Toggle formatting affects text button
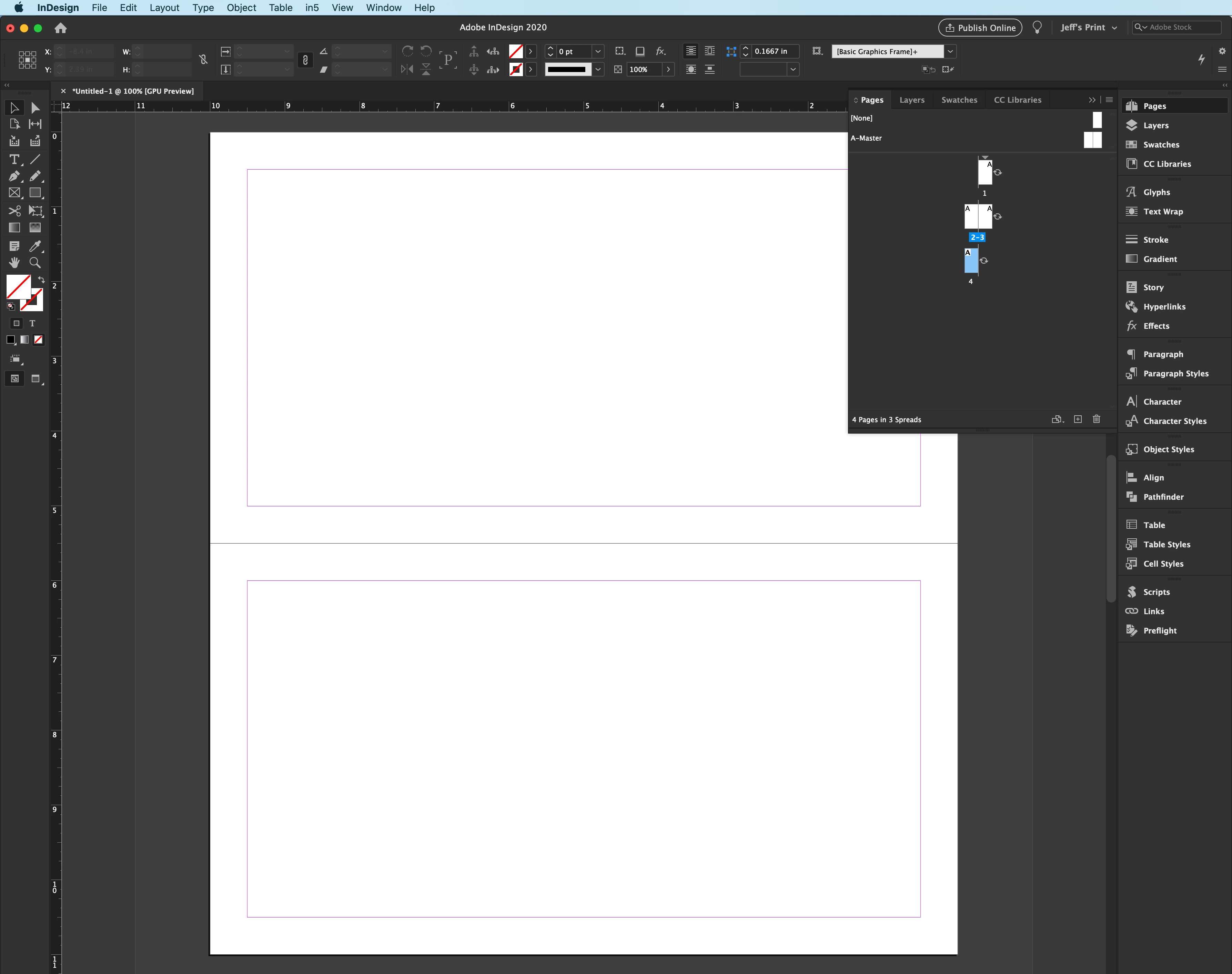 pos(32,323)
